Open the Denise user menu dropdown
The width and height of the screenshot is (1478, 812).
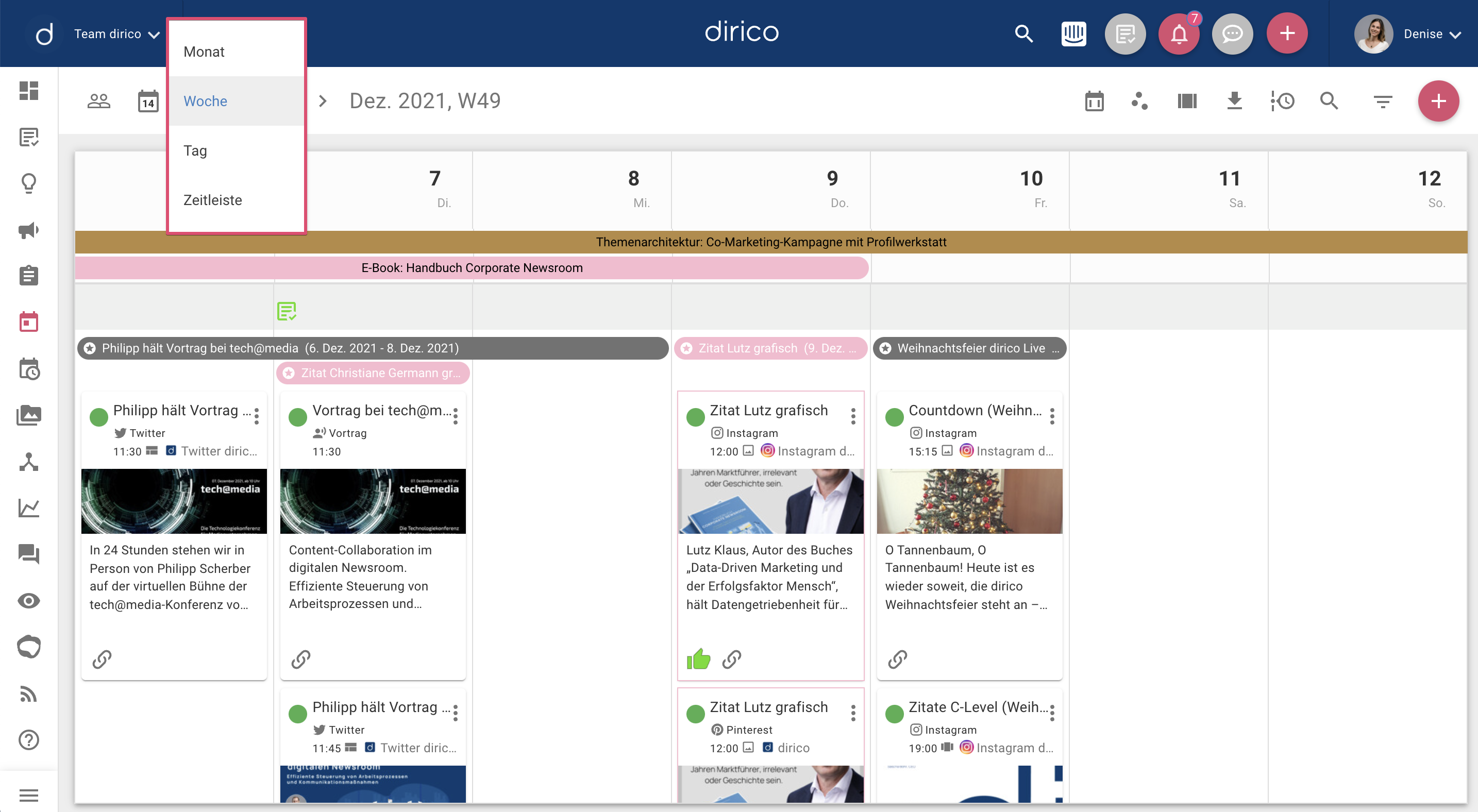pos(1432,34)
